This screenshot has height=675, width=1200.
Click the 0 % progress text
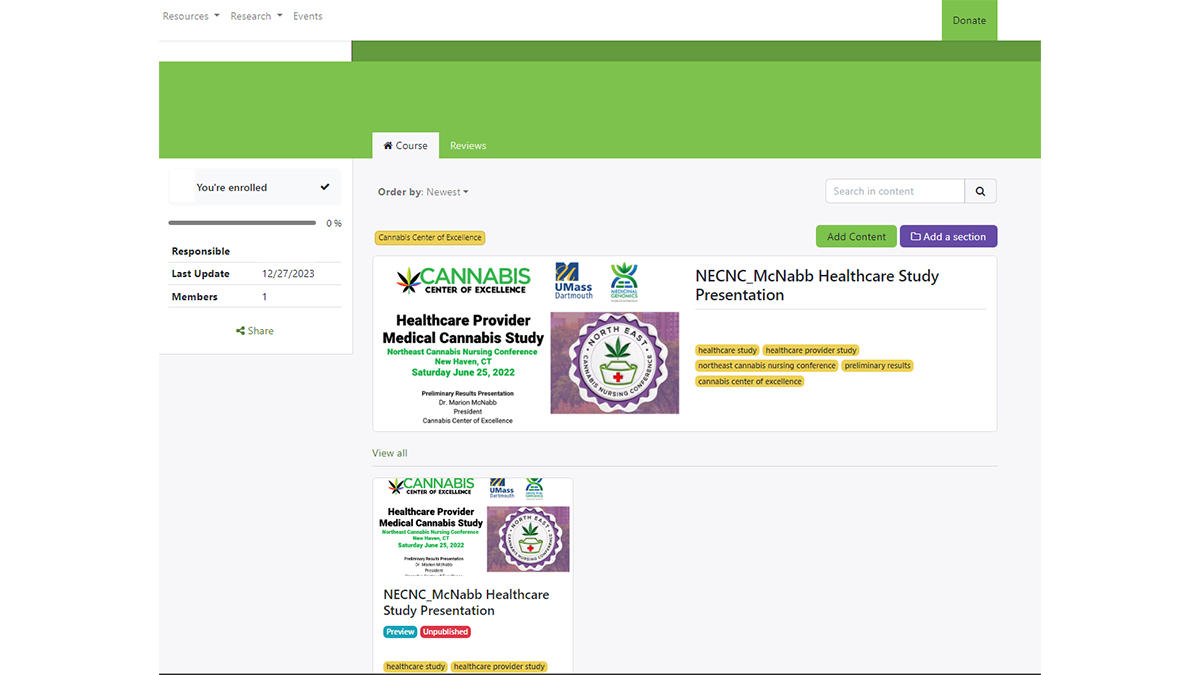point(334,223)
